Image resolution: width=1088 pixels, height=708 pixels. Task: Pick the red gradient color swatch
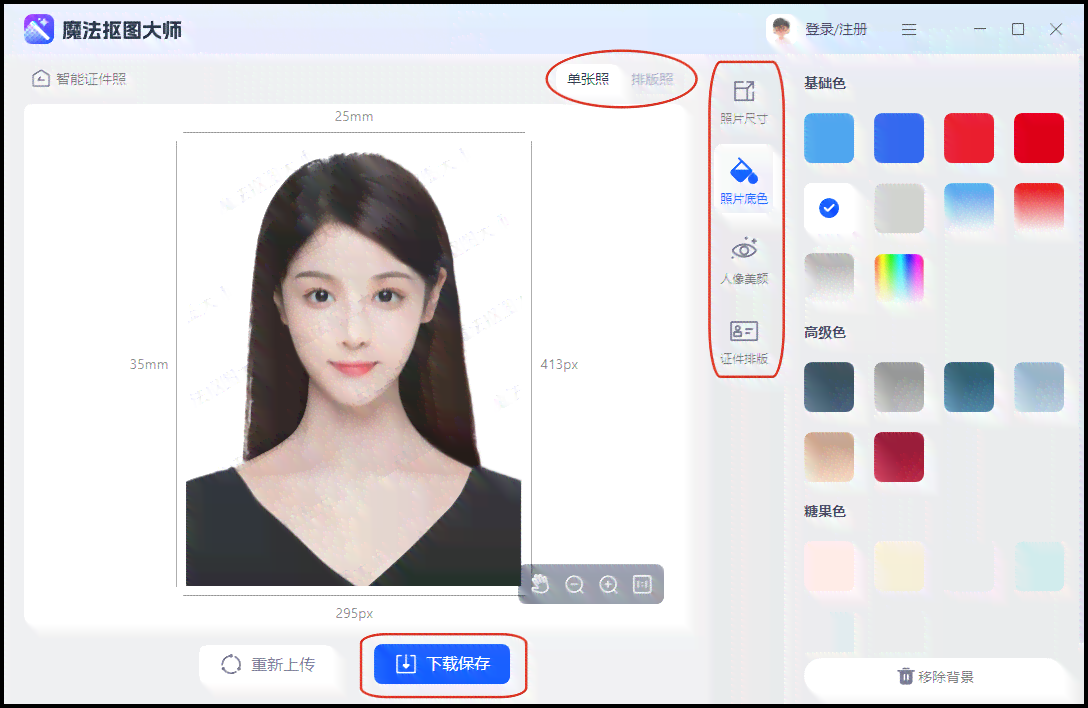(1039, 208)
